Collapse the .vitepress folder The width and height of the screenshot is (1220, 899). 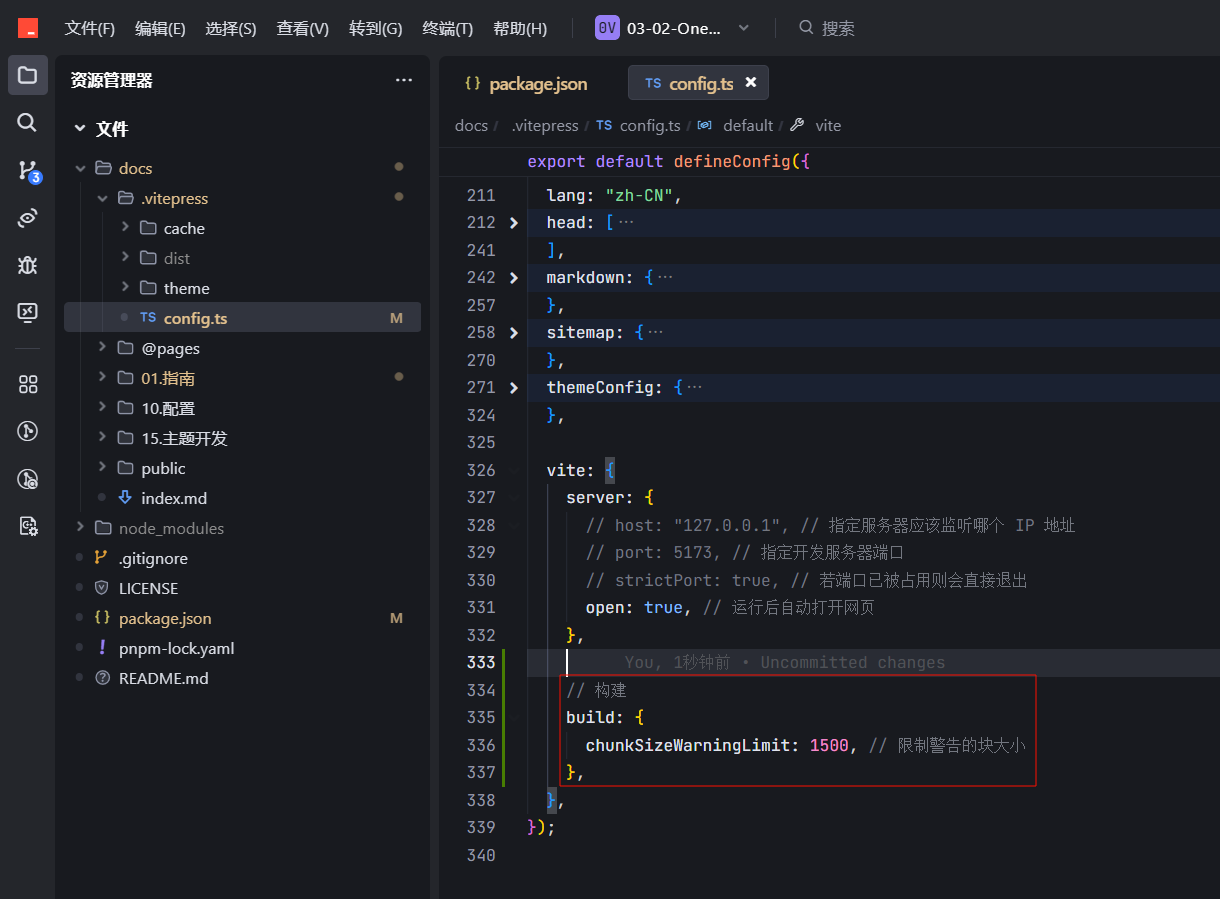[x=102, y=198]
